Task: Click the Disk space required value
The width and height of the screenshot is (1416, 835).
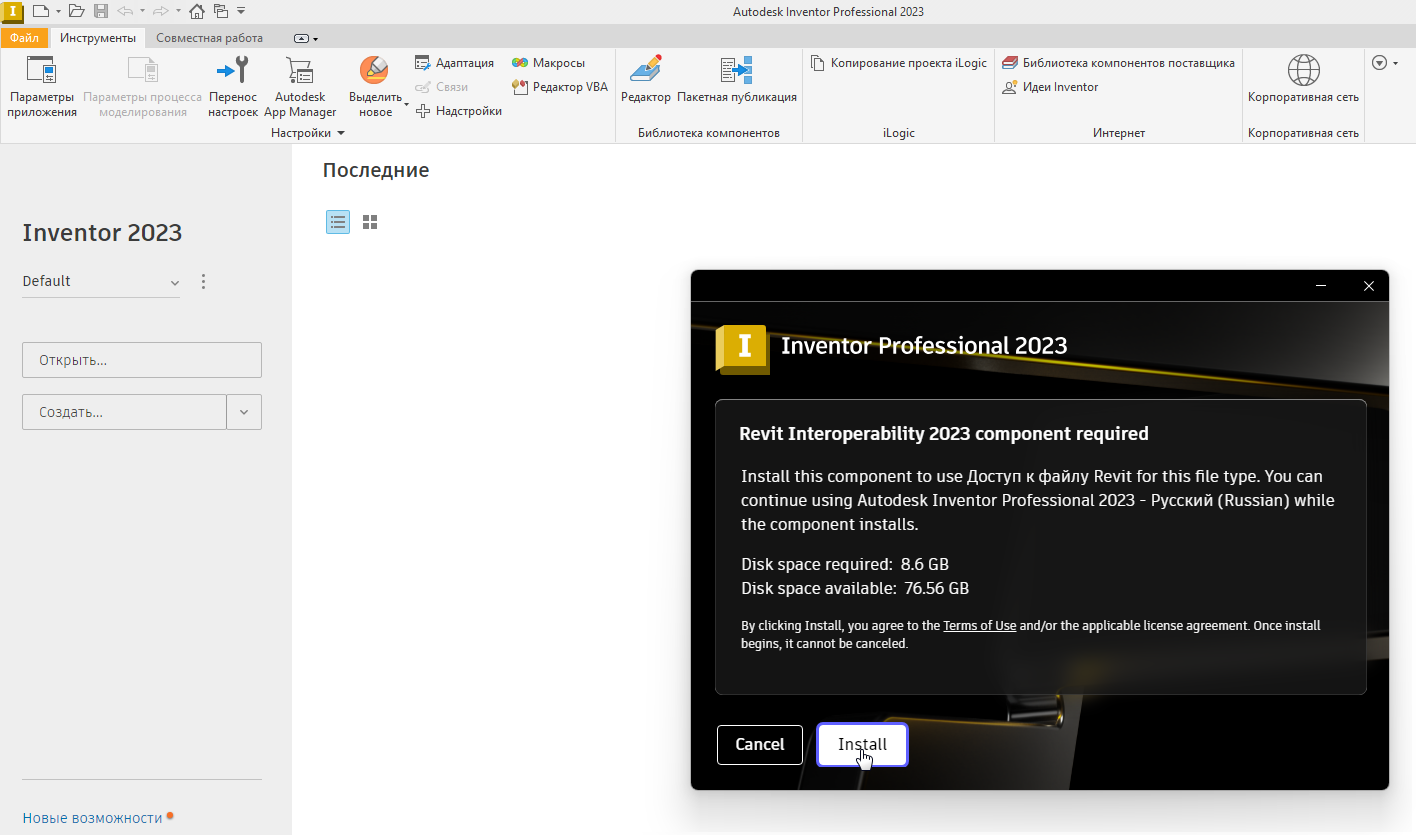Action: [x=925, y=564]
